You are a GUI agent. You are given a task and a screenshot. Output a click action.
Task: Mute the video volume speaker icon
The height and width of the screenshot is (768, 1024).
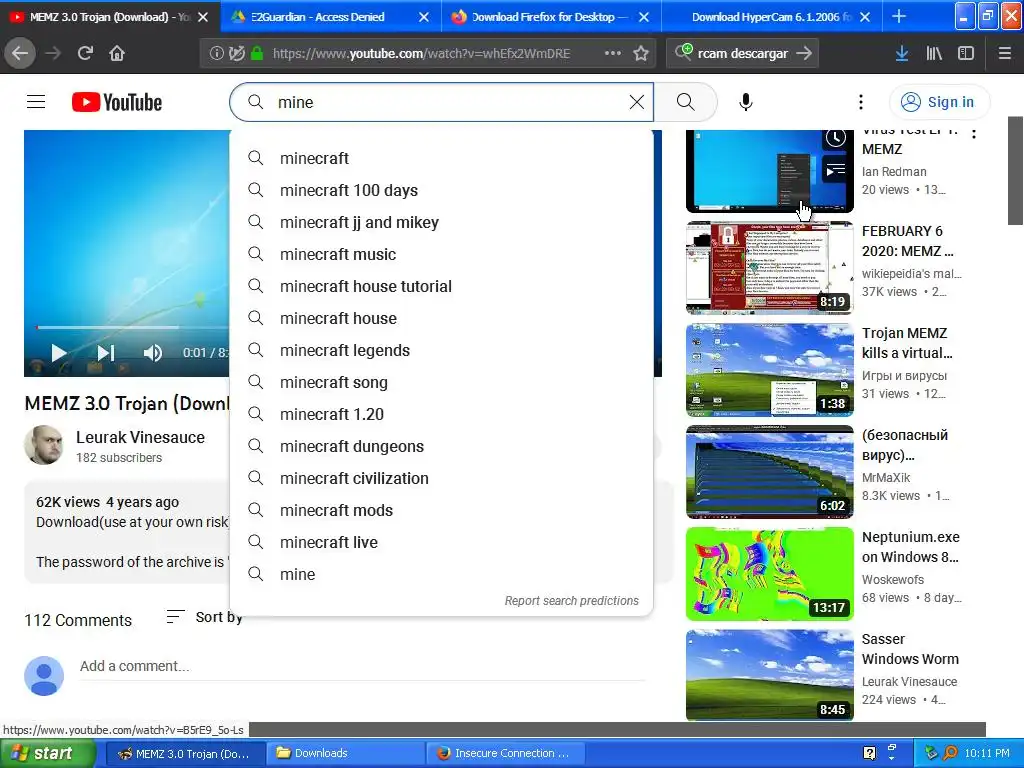click(x=152, y=353)
